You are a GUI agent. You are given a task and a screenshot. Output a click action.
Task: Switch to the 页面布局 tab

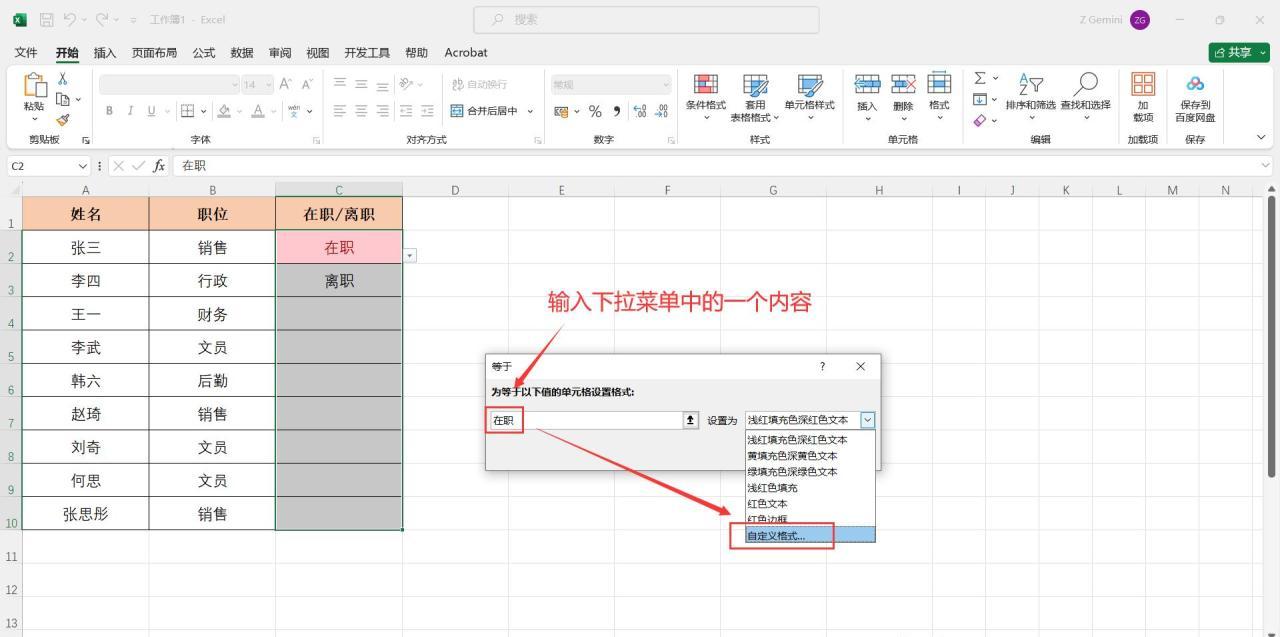154,53
